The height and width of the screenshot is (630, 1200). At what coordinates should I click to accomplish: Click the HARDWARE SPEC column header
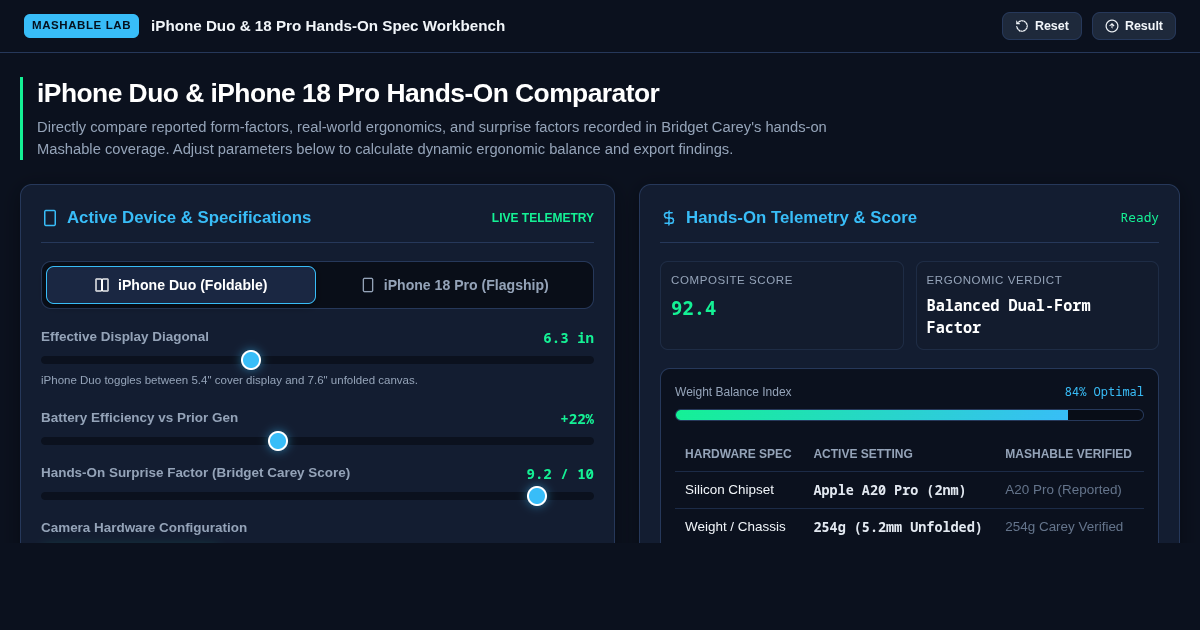tap(738, 454)
